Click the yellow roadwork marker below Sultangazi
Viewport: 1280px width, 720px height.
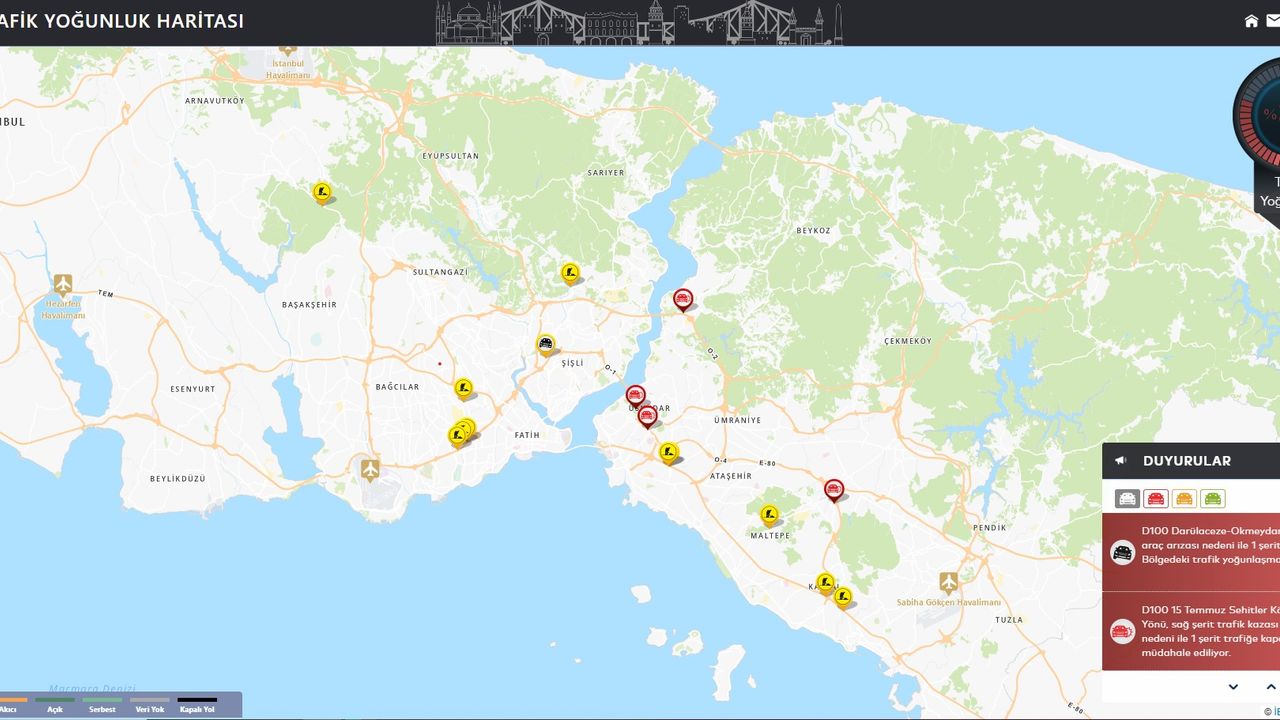coord(570,272)
